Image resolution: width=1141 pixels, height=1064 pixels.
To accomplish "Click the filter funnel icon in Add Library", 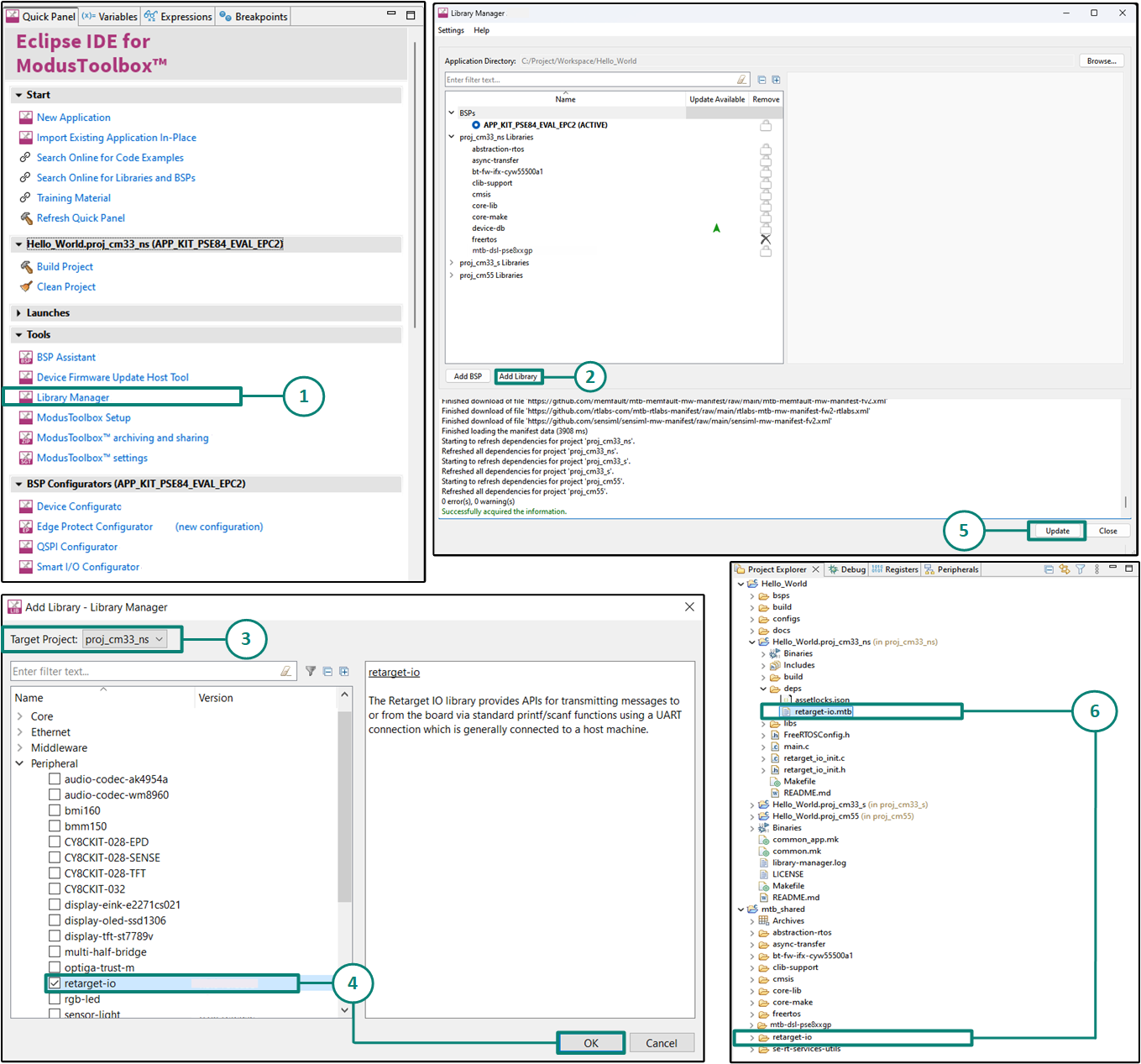I will 311,671.
